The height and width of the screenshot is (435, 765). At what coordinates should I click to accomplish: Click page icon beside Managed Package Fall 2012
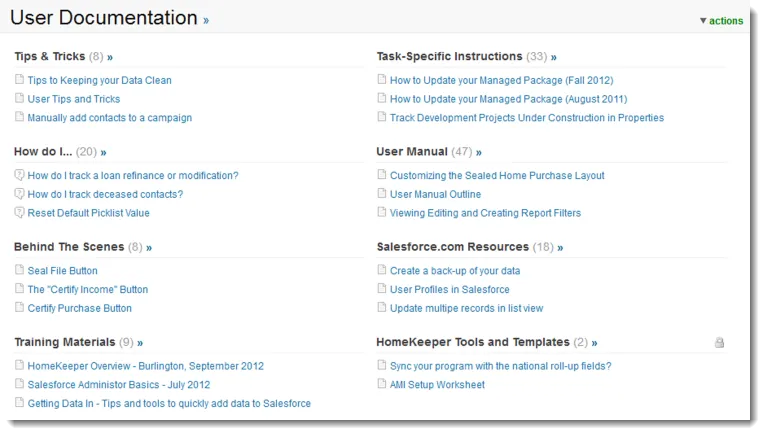382,79
